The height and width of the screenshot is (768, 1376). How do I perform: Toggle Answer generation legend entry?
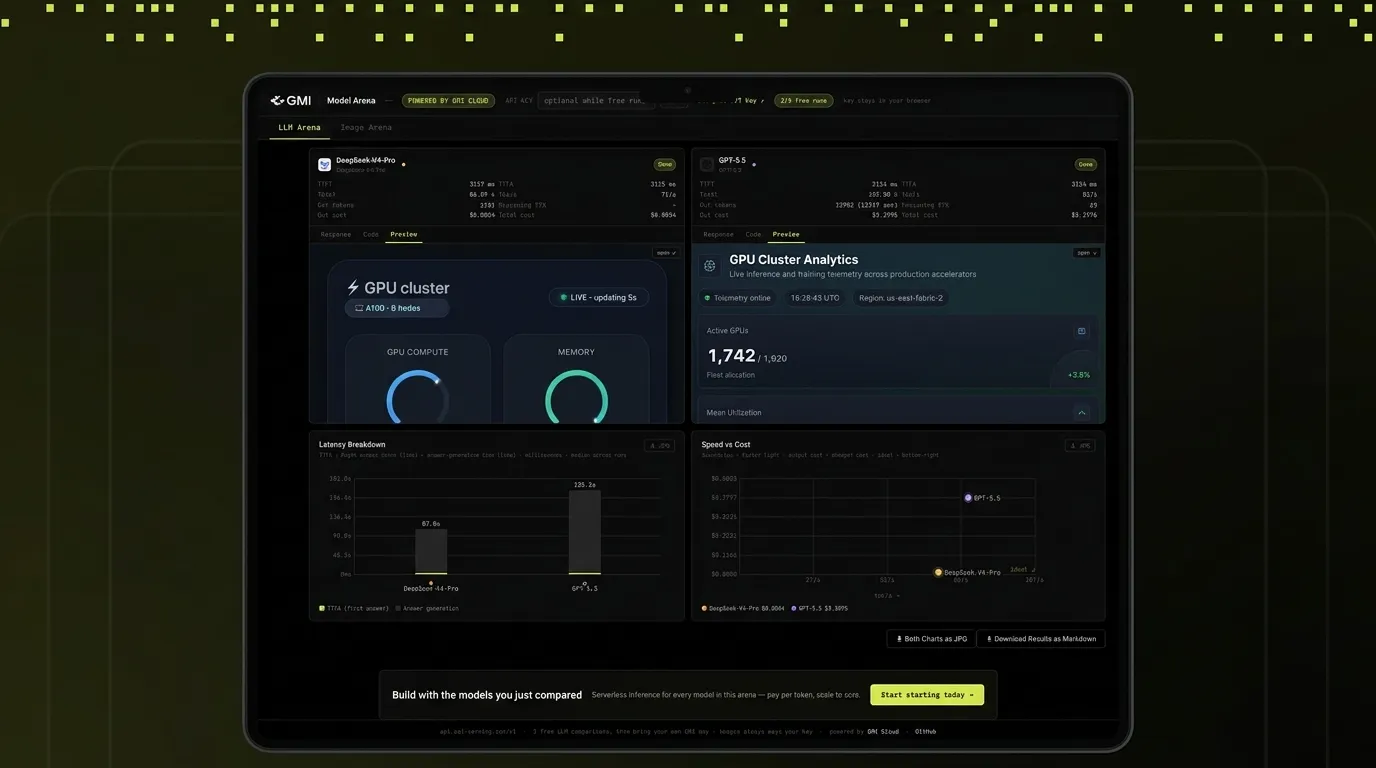427,608
